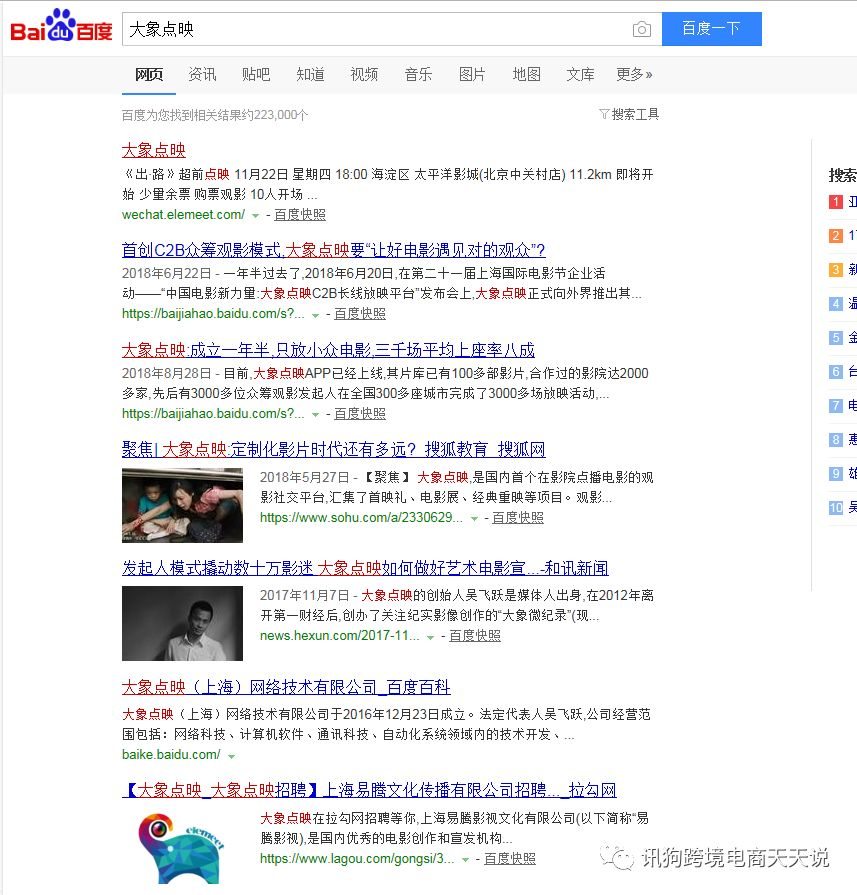Expand dropdown next to news.hexun.com URL

point(430,637)
